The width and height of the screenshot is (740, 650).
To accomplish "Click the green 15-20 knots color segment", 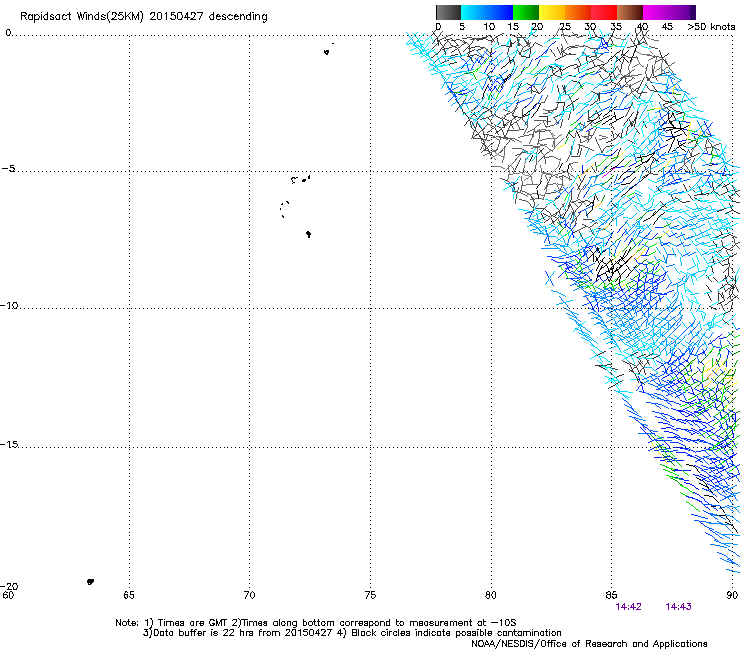I will (526, 12).
